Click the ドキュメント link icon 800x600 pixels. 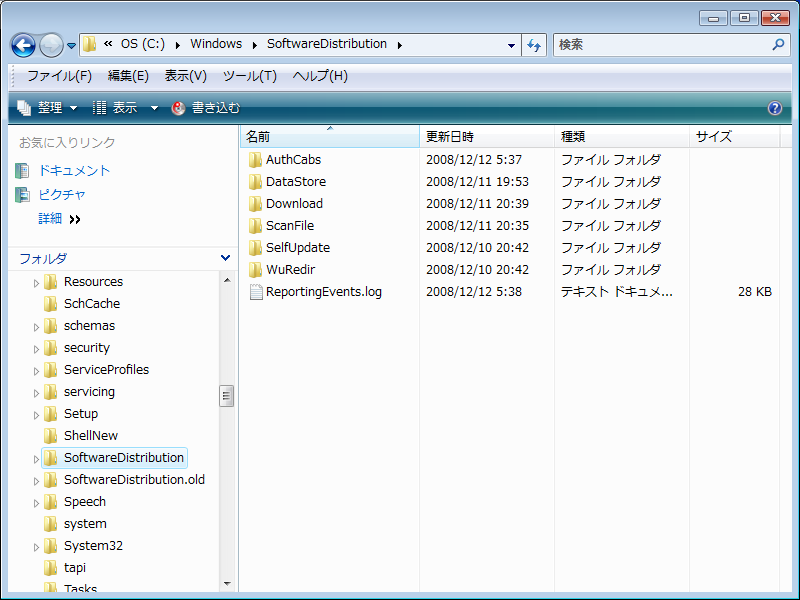coord(22,171)
